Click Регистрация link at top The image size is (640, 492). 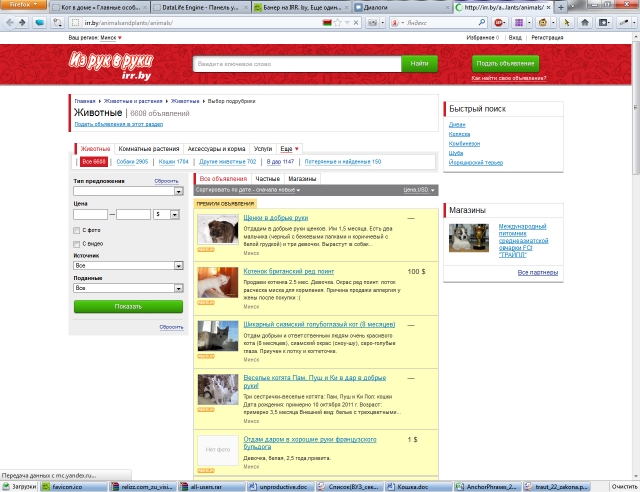tap(547, 38)
